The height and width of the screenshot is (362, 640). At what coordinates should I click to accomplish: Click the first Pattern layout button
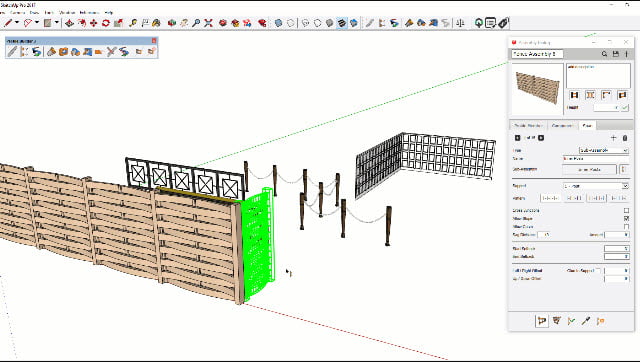point(550,198)
